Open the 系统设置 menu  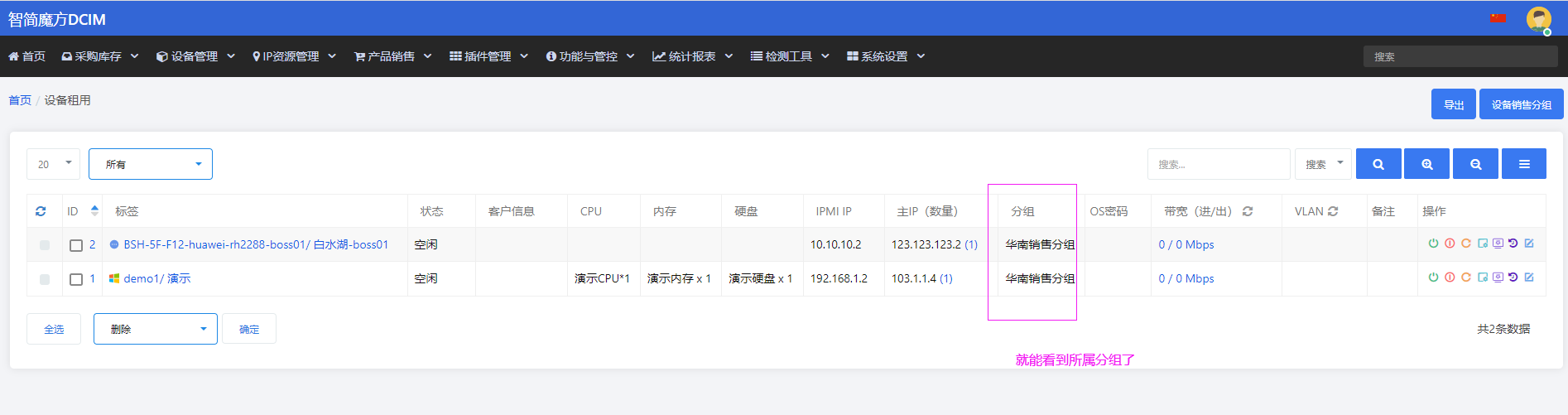coord(886,56)
